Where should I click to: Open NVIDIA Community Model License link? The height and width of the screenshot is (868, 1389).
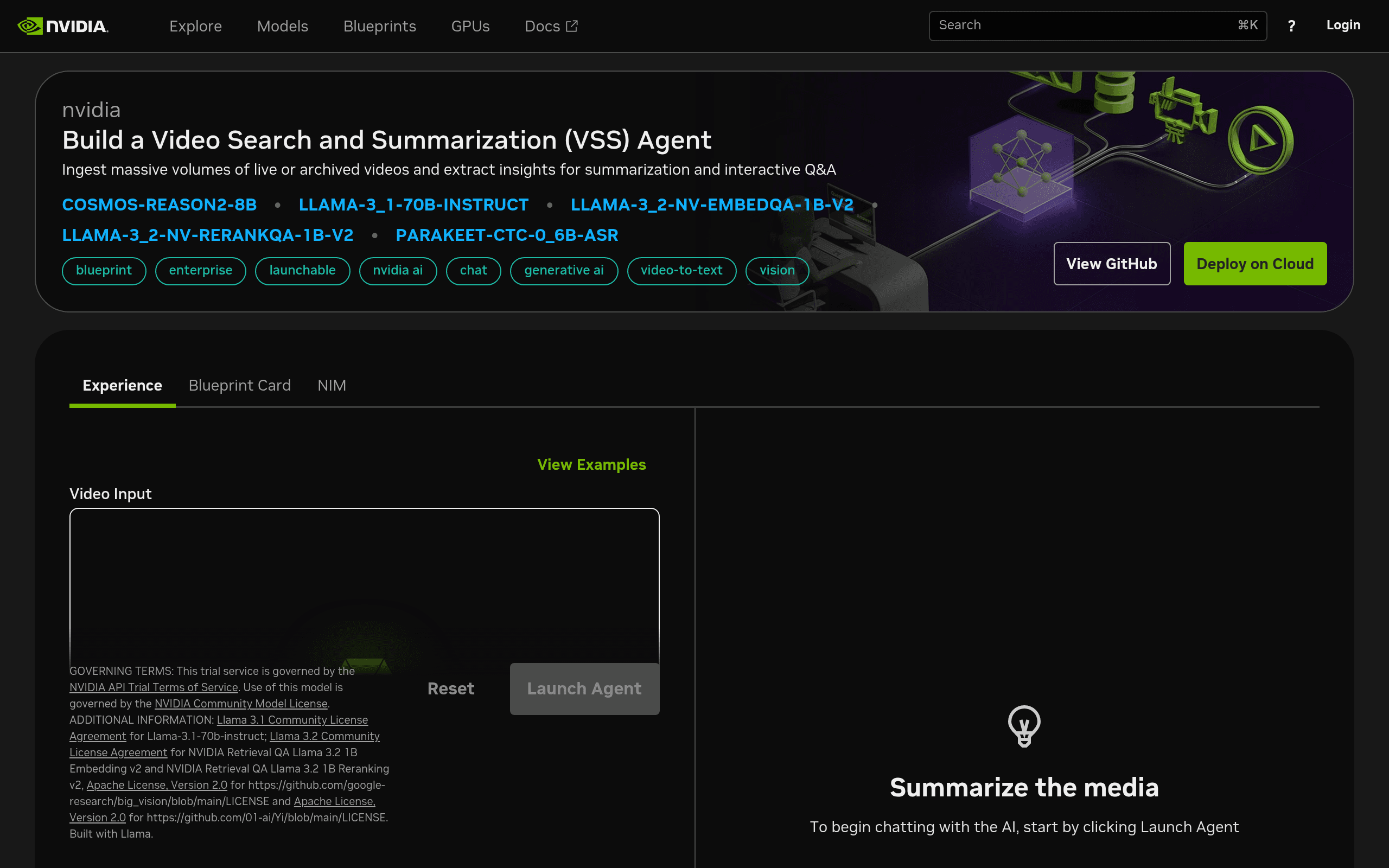point(241,703)
